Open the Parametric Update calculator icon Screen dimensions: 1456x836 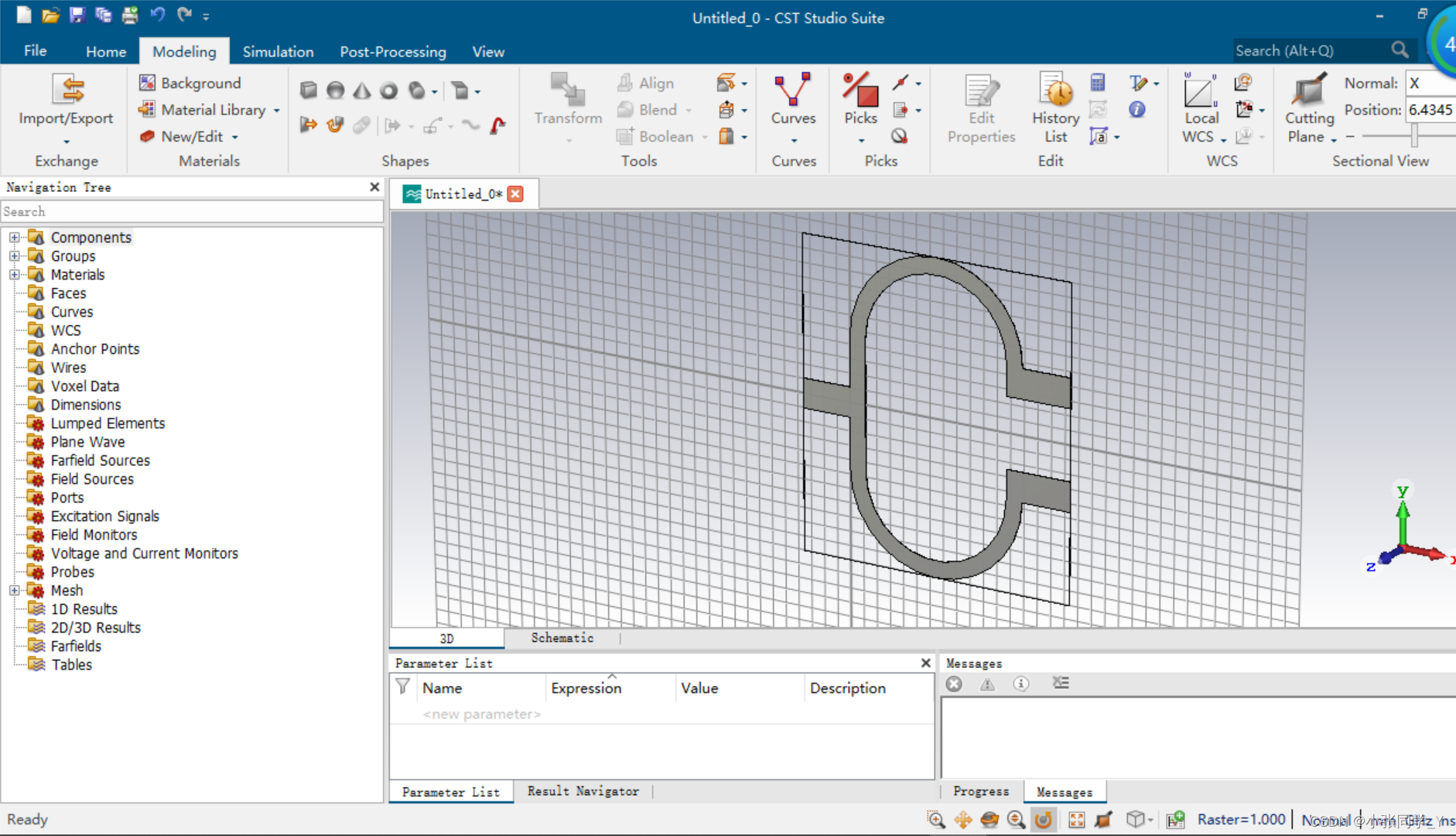click(x=1098, y=82)
